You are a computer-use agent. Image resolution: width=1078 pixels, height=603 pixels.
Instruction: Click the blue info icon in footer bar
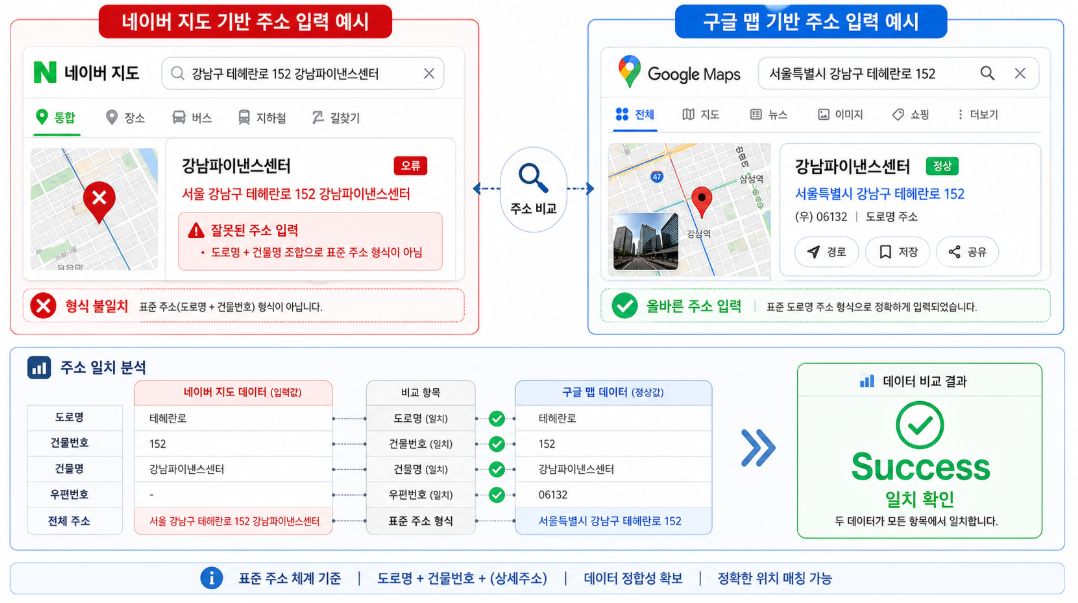point(212,578)
